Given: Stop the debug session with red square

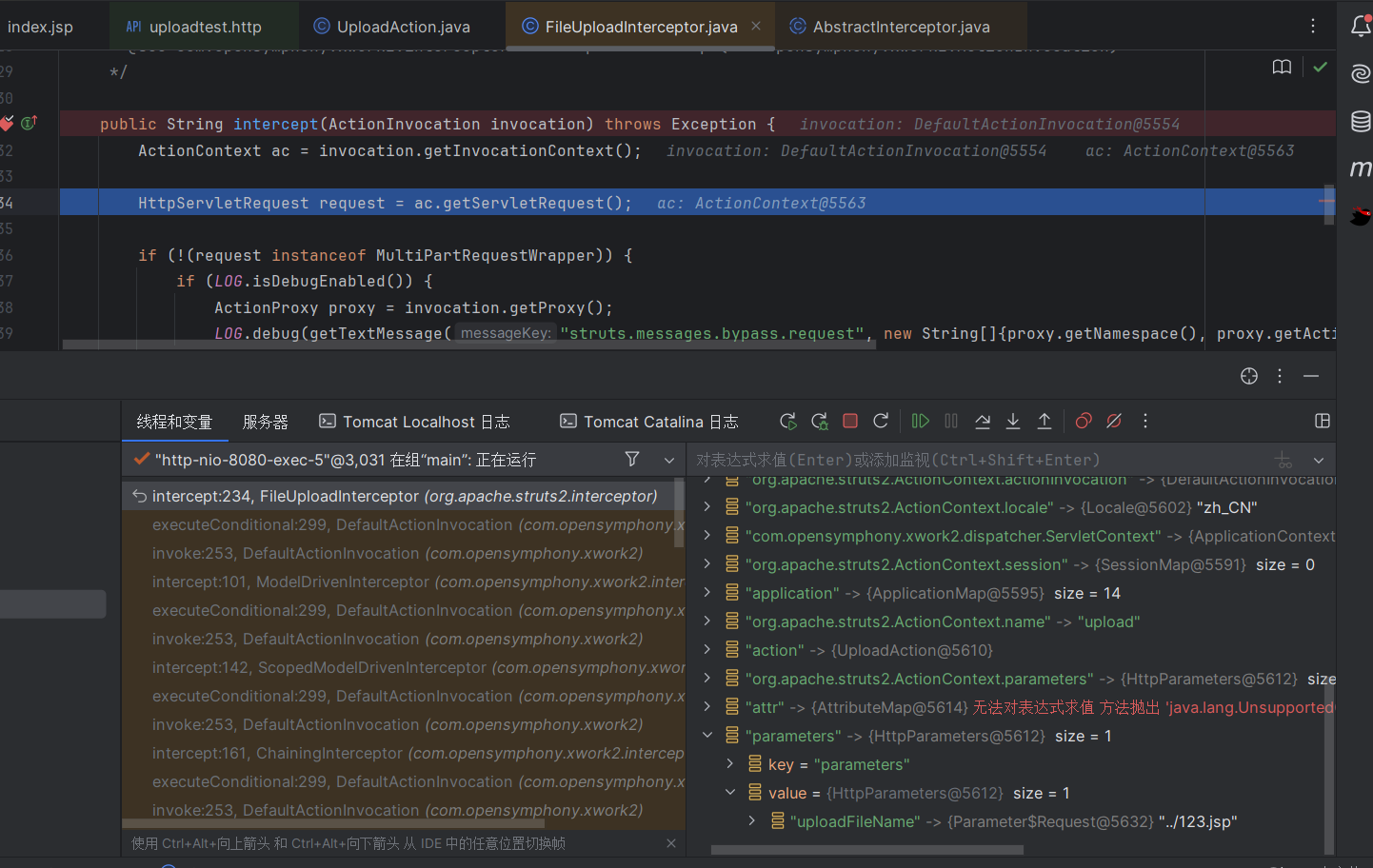Looking at the screenshot, I should pos(850,421).
